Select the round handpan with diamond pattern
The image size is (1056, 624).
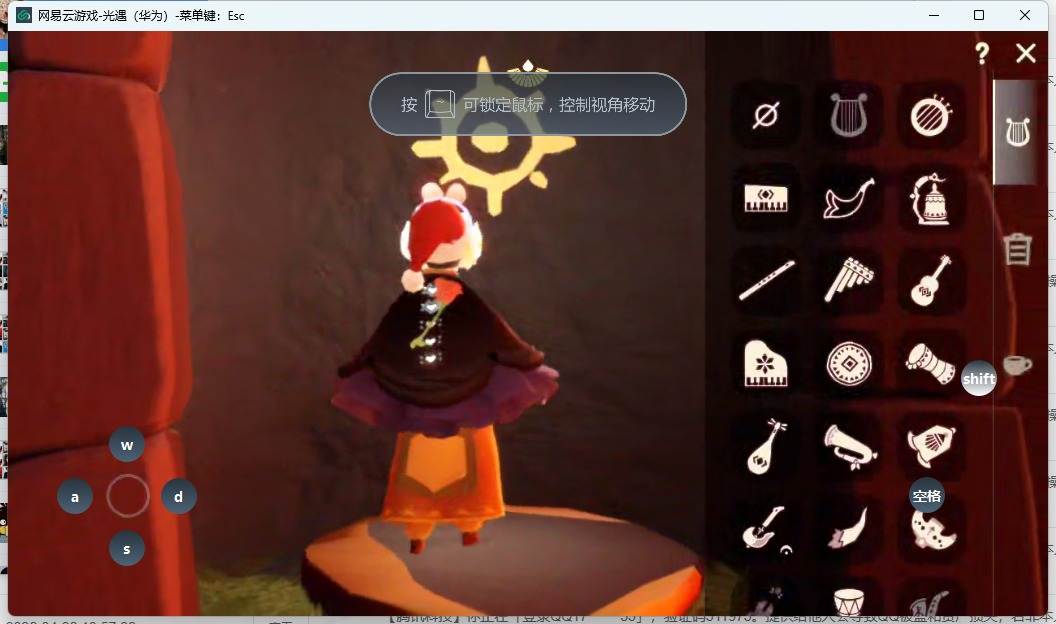[x=849, y=363]
